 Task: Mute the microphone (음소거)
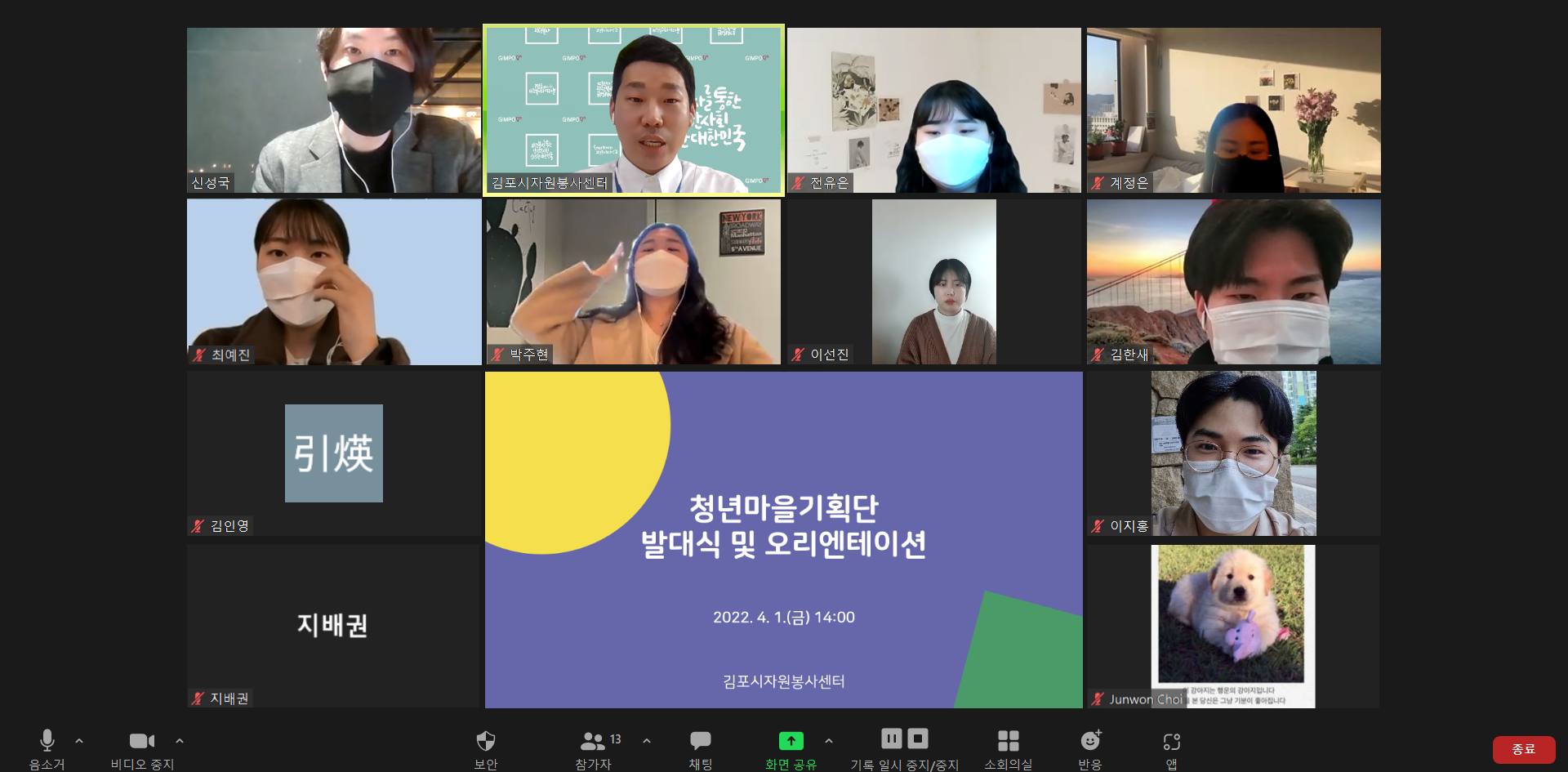tap(47, 741)
